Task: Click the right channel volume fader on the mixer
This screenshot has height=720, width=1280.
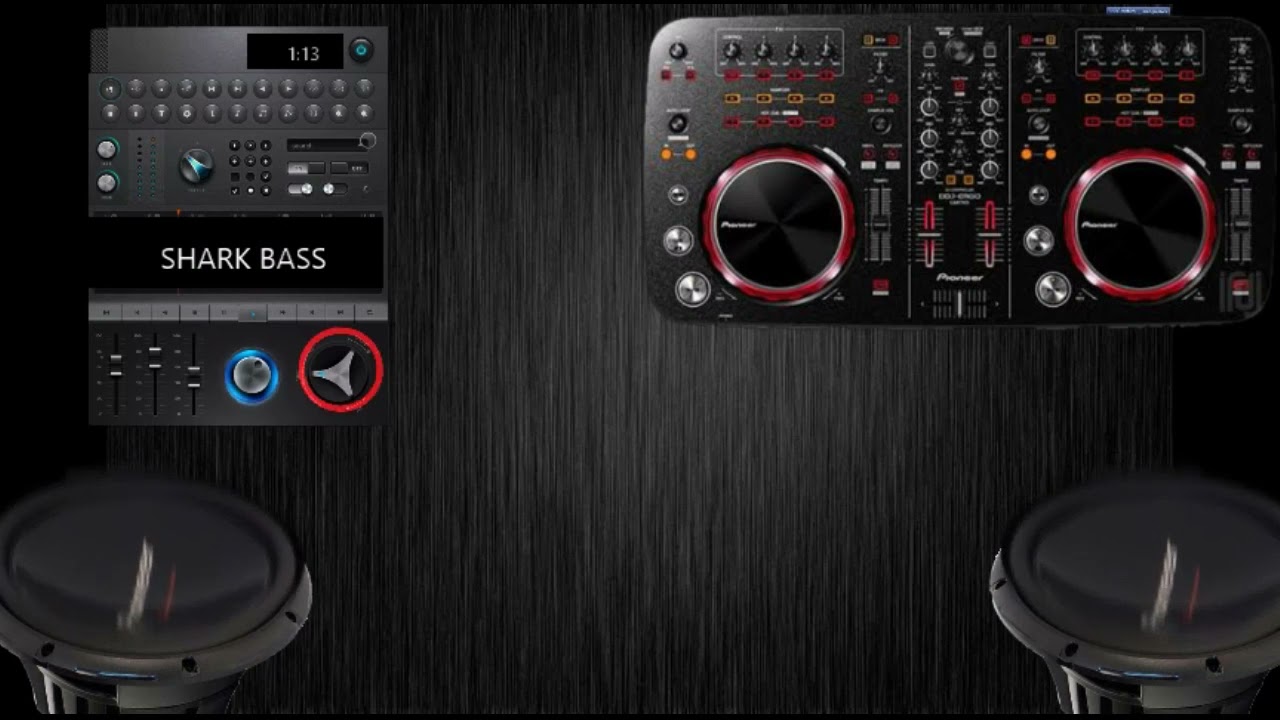Action: (x=990, y=233)
